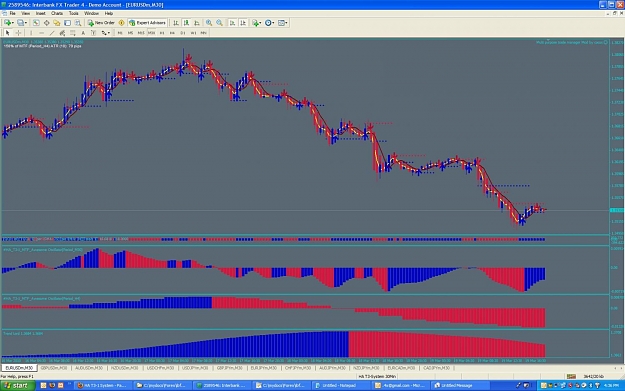Image resolution: width=625 pixels, height=391 pixels.
Task: Select the arrows object tool
Action: click(104, 33)
